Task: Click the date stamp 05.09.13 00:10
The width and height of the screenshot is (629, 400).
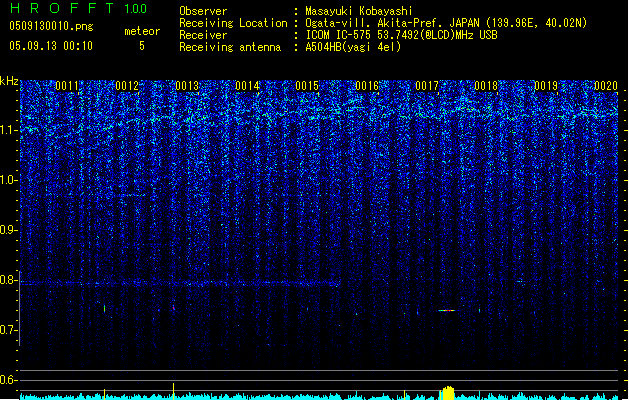Action: 51,46
